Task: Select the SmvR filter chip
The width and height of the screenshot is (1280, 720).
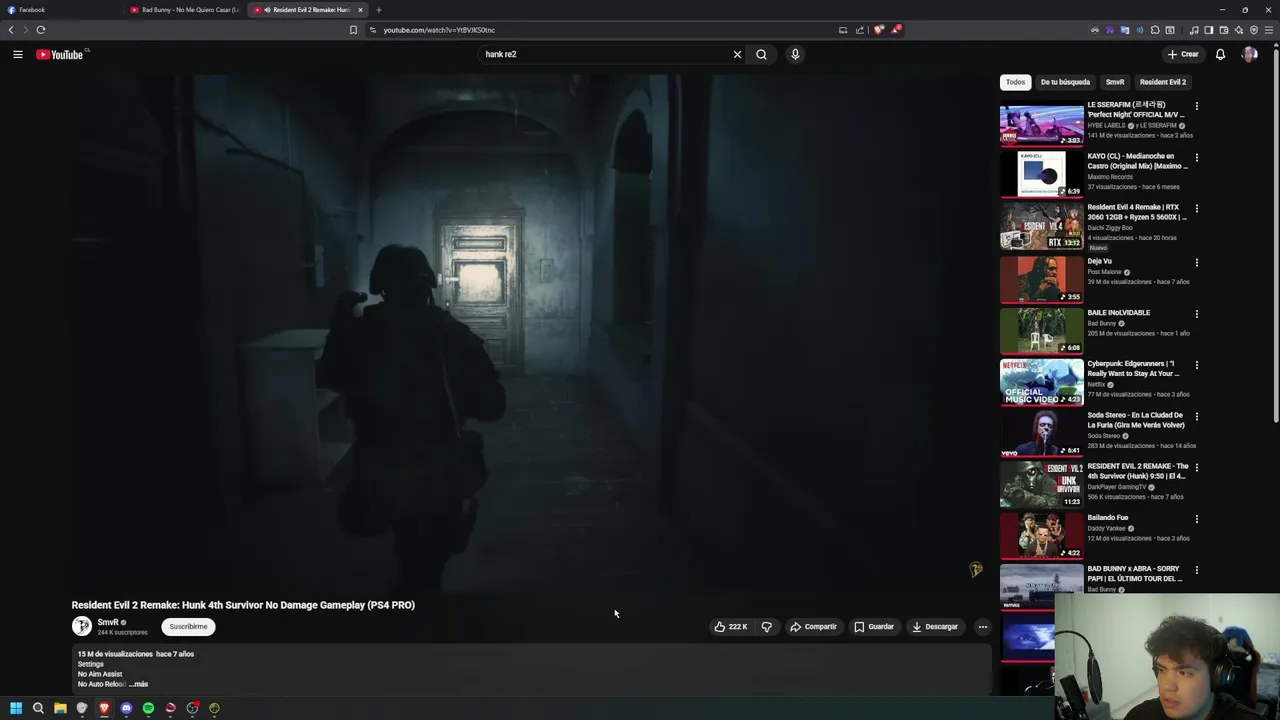Action: (1115, 82)
